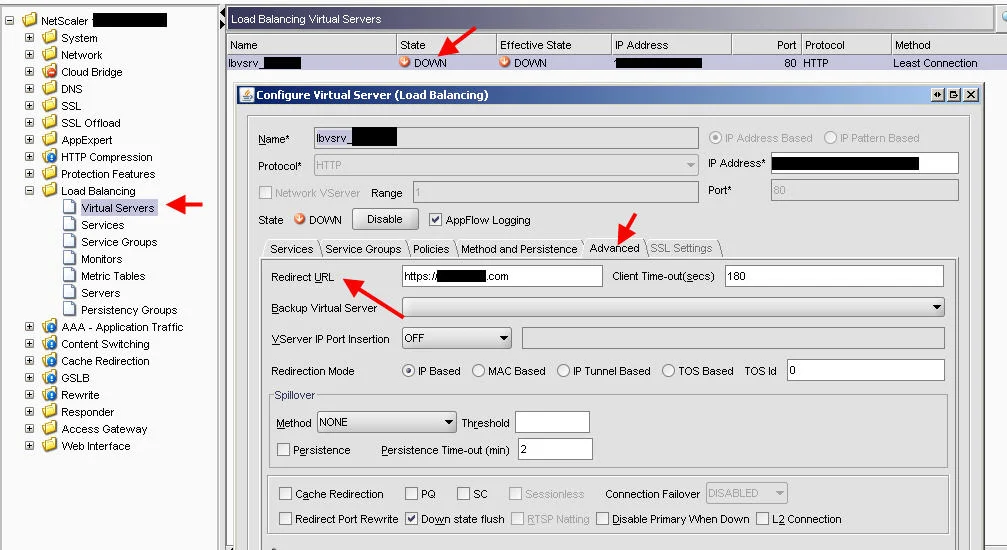Click the Protection Features folder icon
Image resolution: width=1007 pixels, height=550 pixels.
49,173
